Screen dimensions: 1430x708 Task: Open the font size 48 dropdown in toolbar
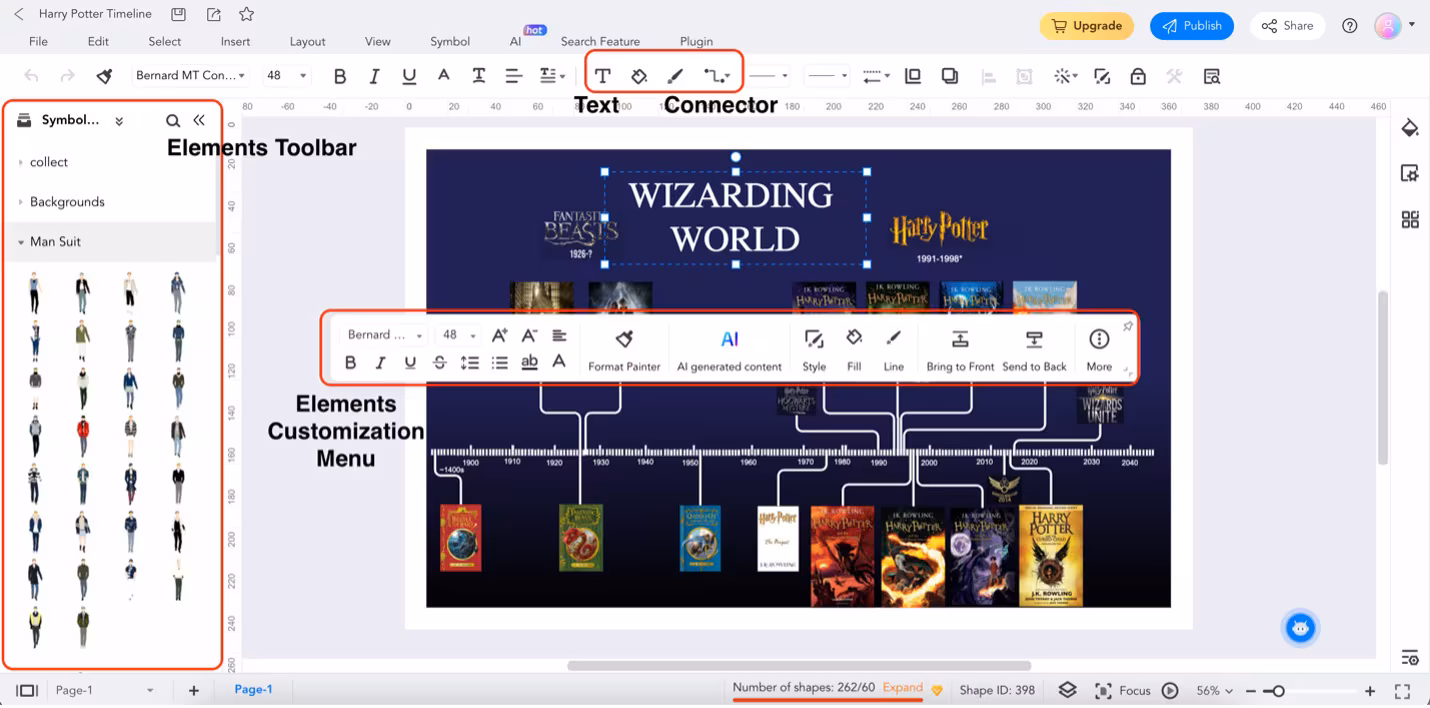click(287, 76)
